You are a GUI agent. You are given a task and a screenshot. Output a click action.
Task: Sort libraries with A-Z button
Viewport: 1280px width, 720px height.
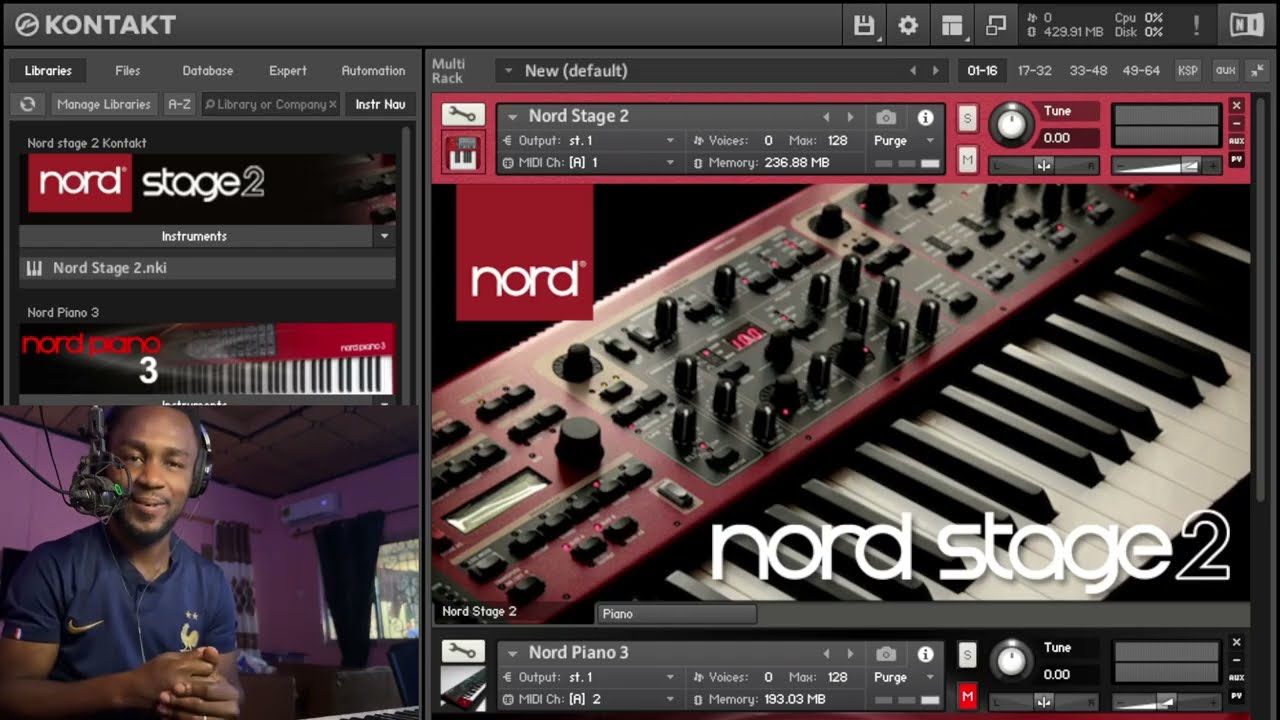coord(179,104)
